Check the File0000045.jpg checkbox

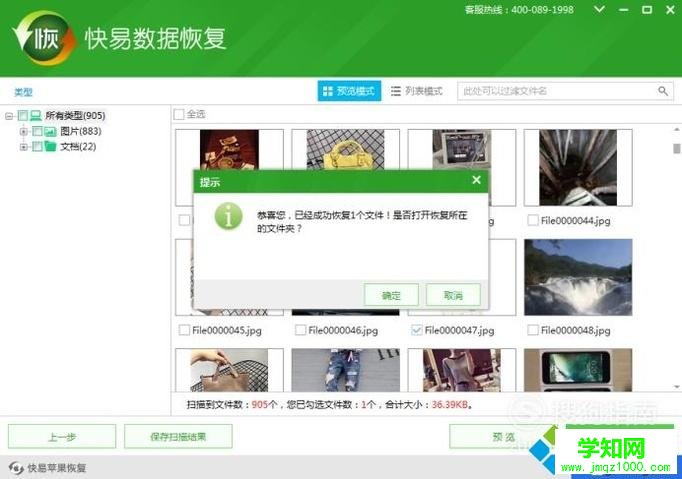click(184, 330)
